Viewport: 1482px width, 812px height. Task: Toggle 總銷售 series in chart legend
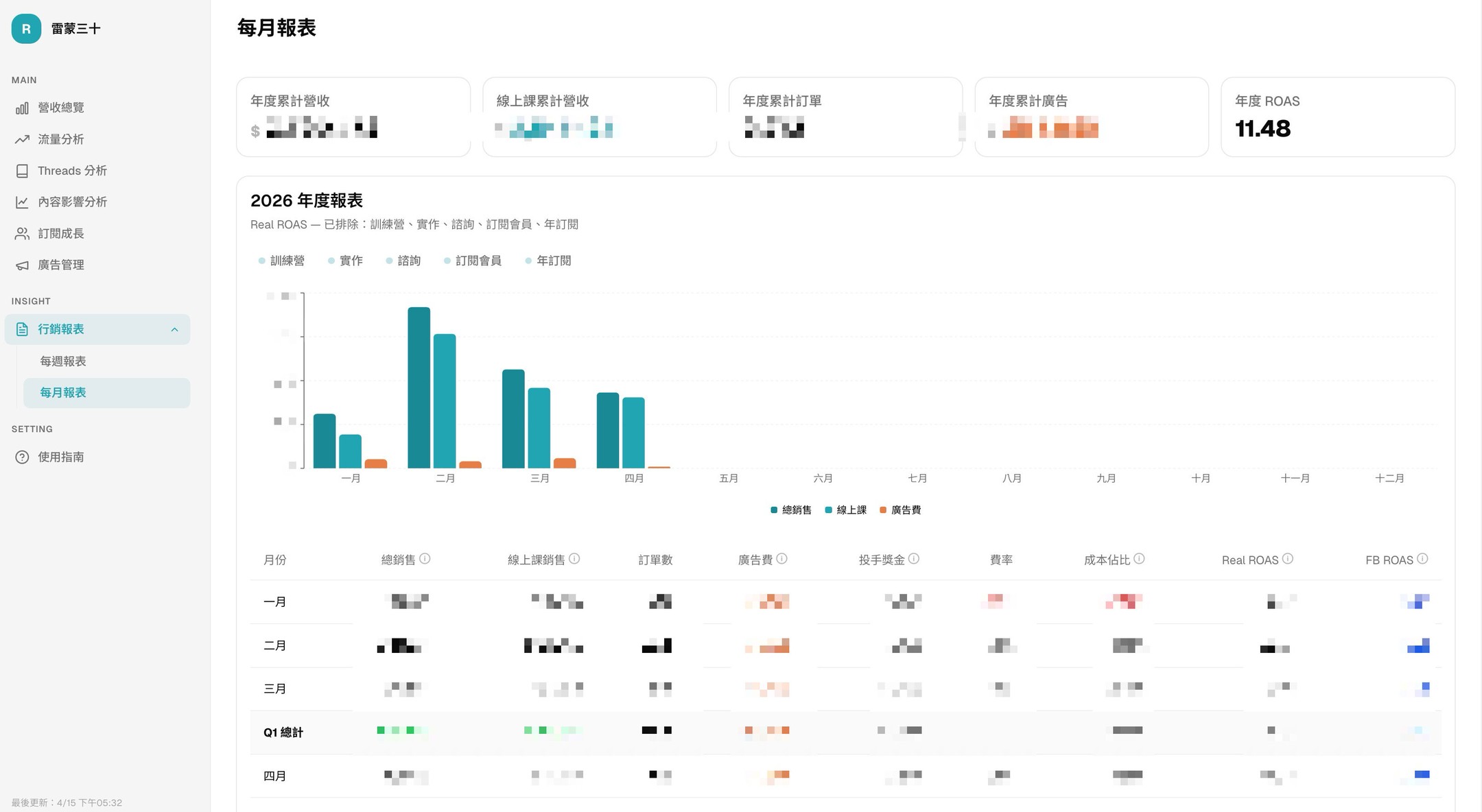[x=790, y=510]
